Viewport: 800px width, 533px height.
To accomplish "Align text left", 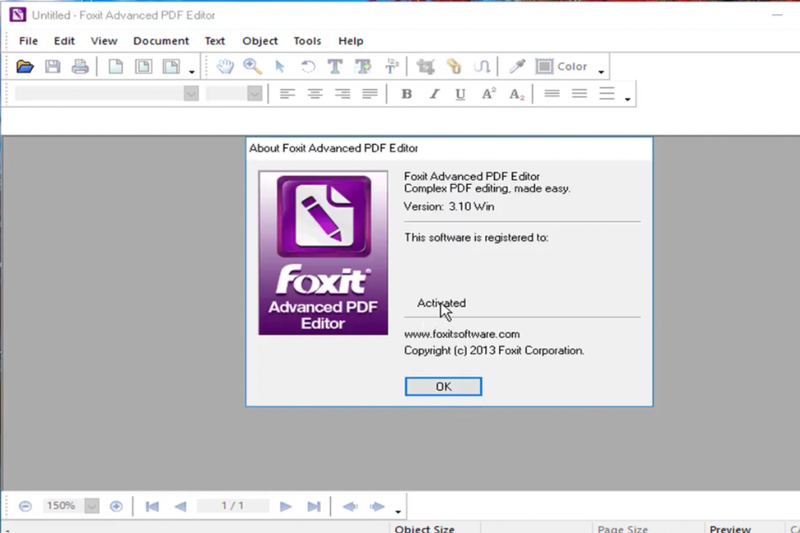I will coord(287,94).
